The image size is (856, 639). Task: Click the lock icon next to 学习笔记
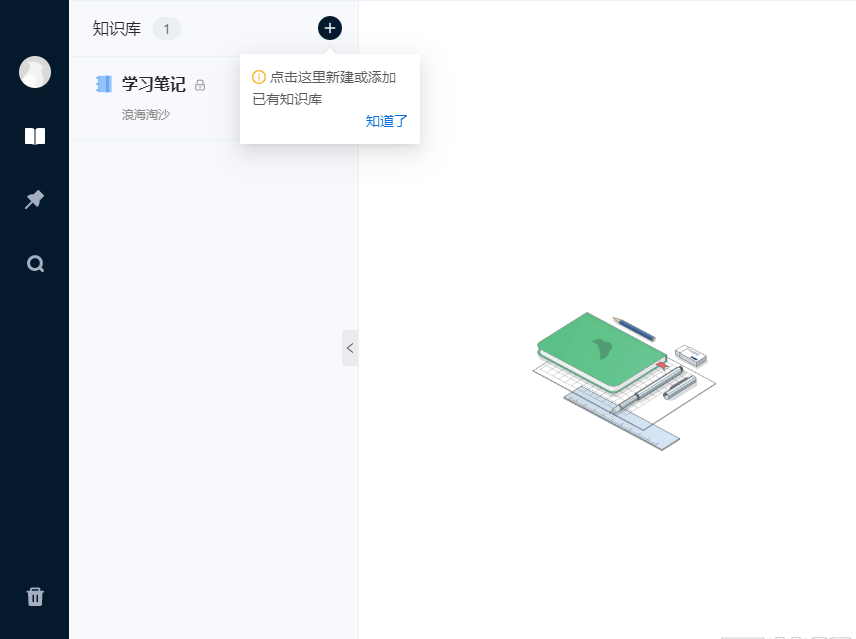pos(200,85)
